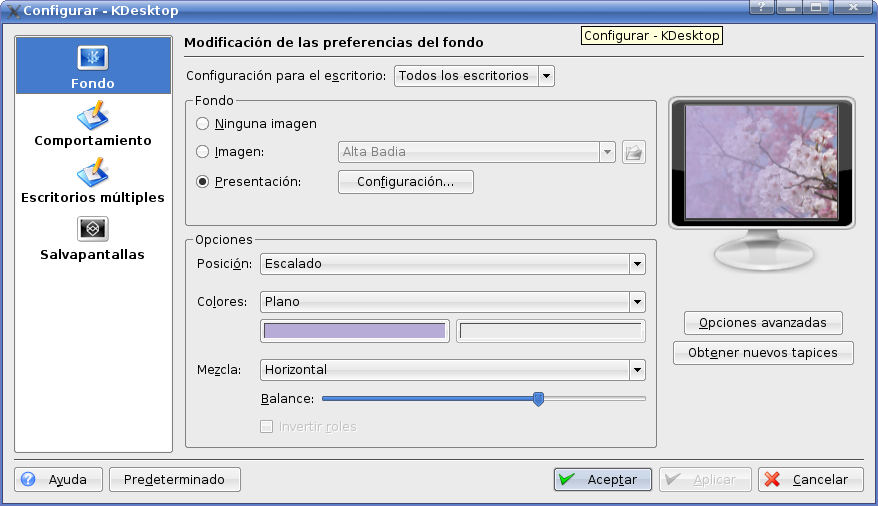The width and height of the screenshot is (878, 506).
Task: Open the Mezcla Horizontal dropdown
Action: [452, 370]
